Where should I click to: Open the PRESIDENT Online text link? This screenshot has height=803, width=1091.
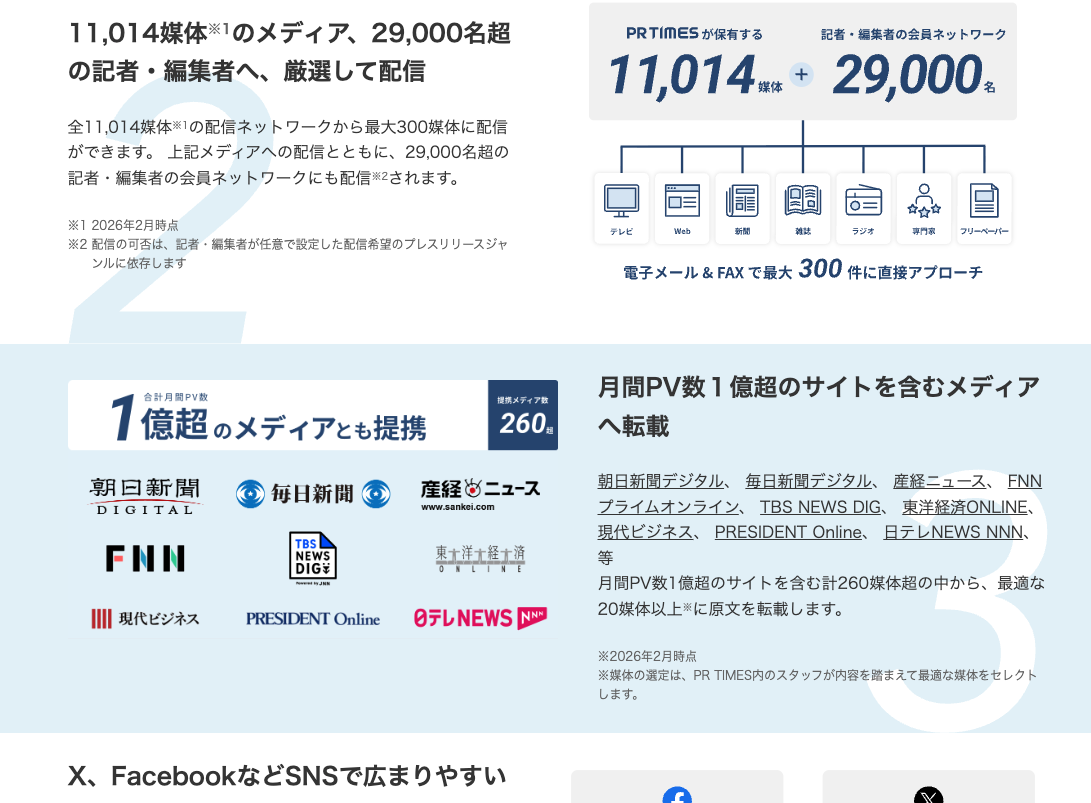(788, 532)
